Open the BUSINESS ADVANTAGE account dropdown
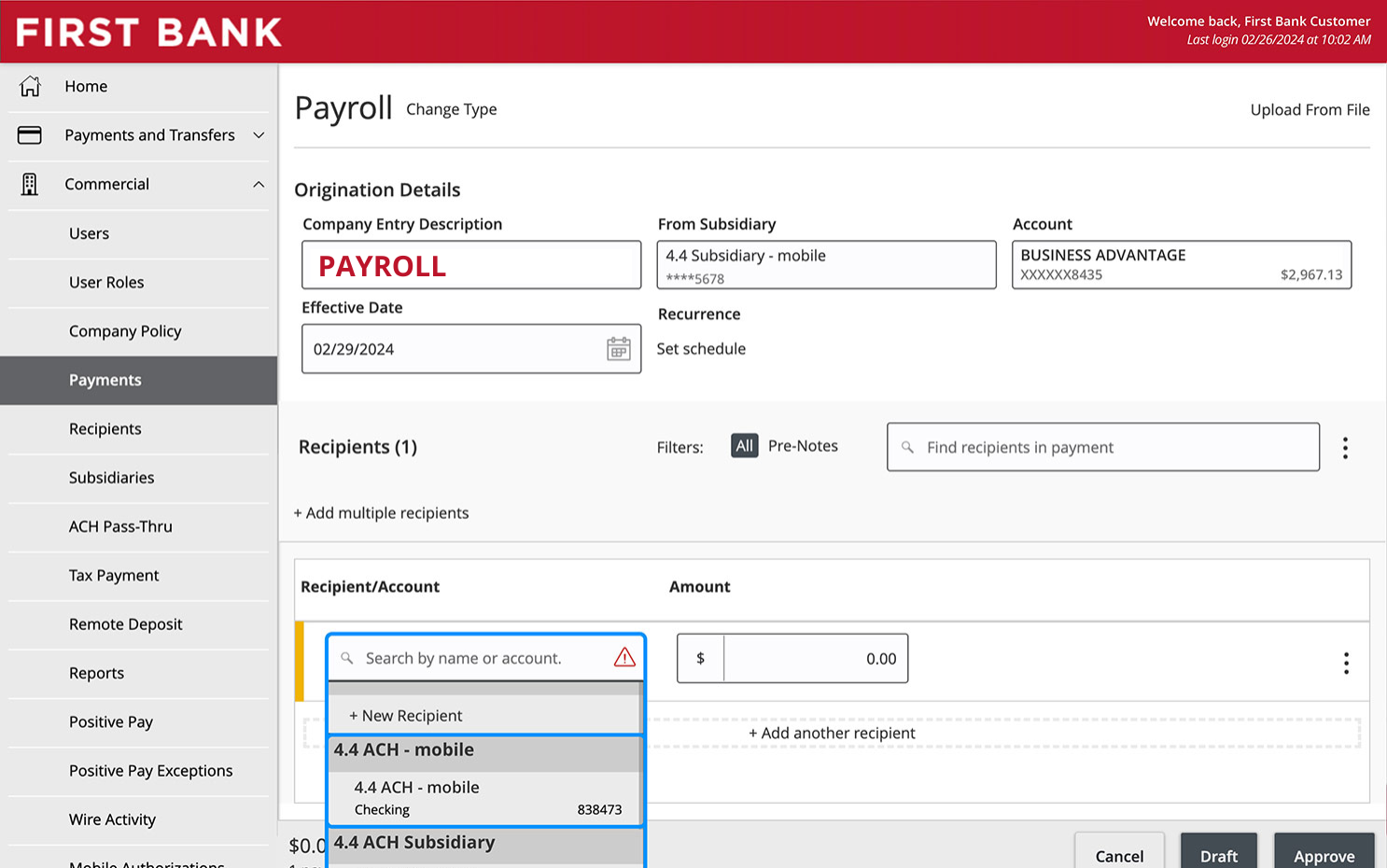The image size is (1387, 868). 1182,265
